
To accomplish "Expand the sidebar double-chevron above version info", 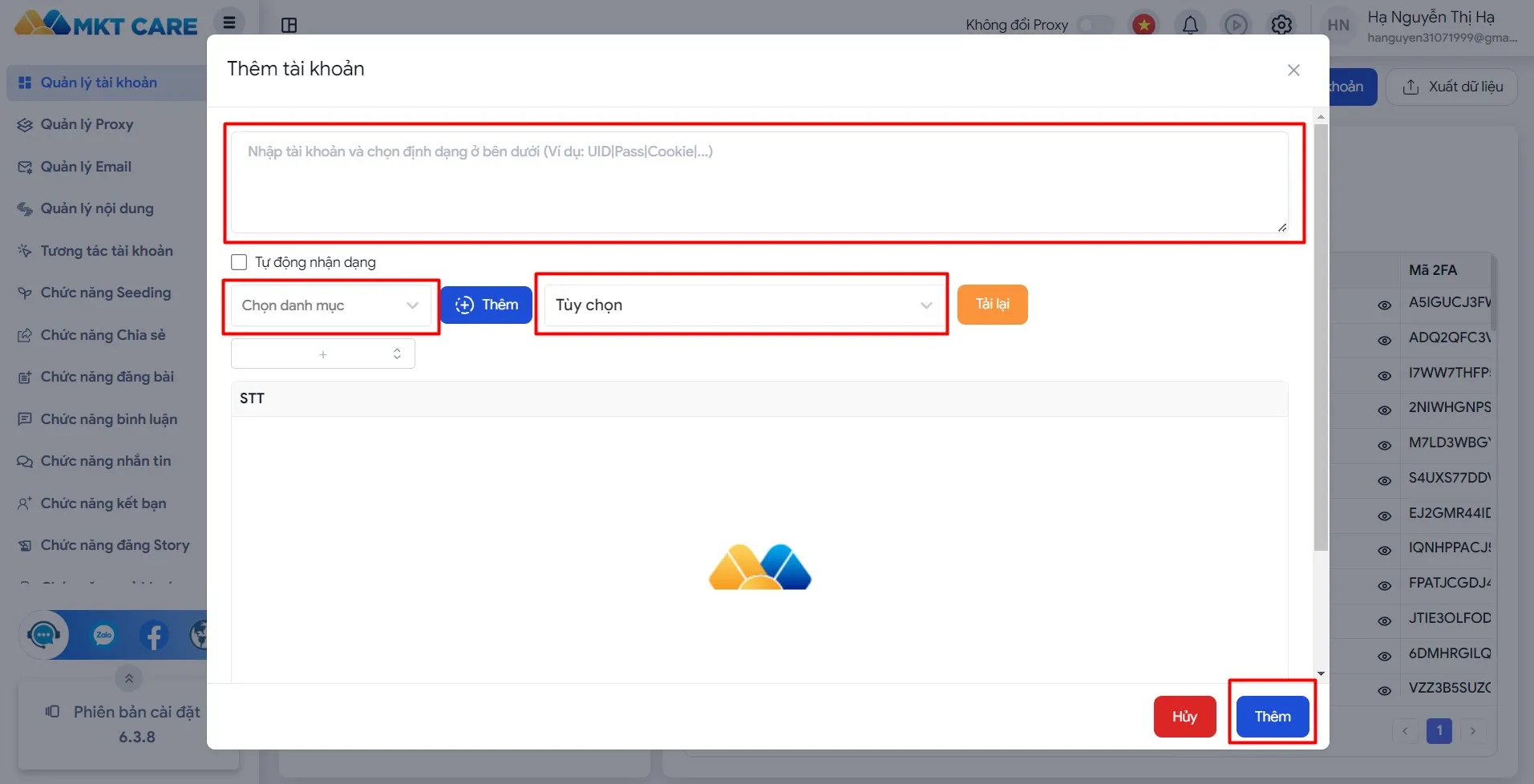I will click(x=128, y=678).
